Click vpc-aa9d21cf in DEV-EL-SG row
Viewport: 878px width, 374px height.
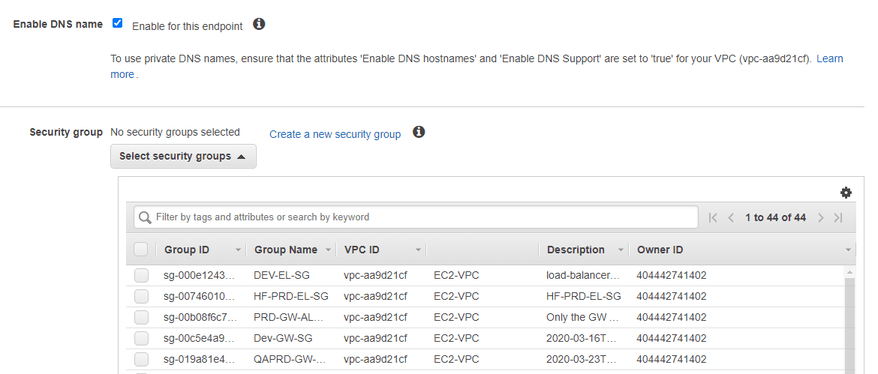375,275
